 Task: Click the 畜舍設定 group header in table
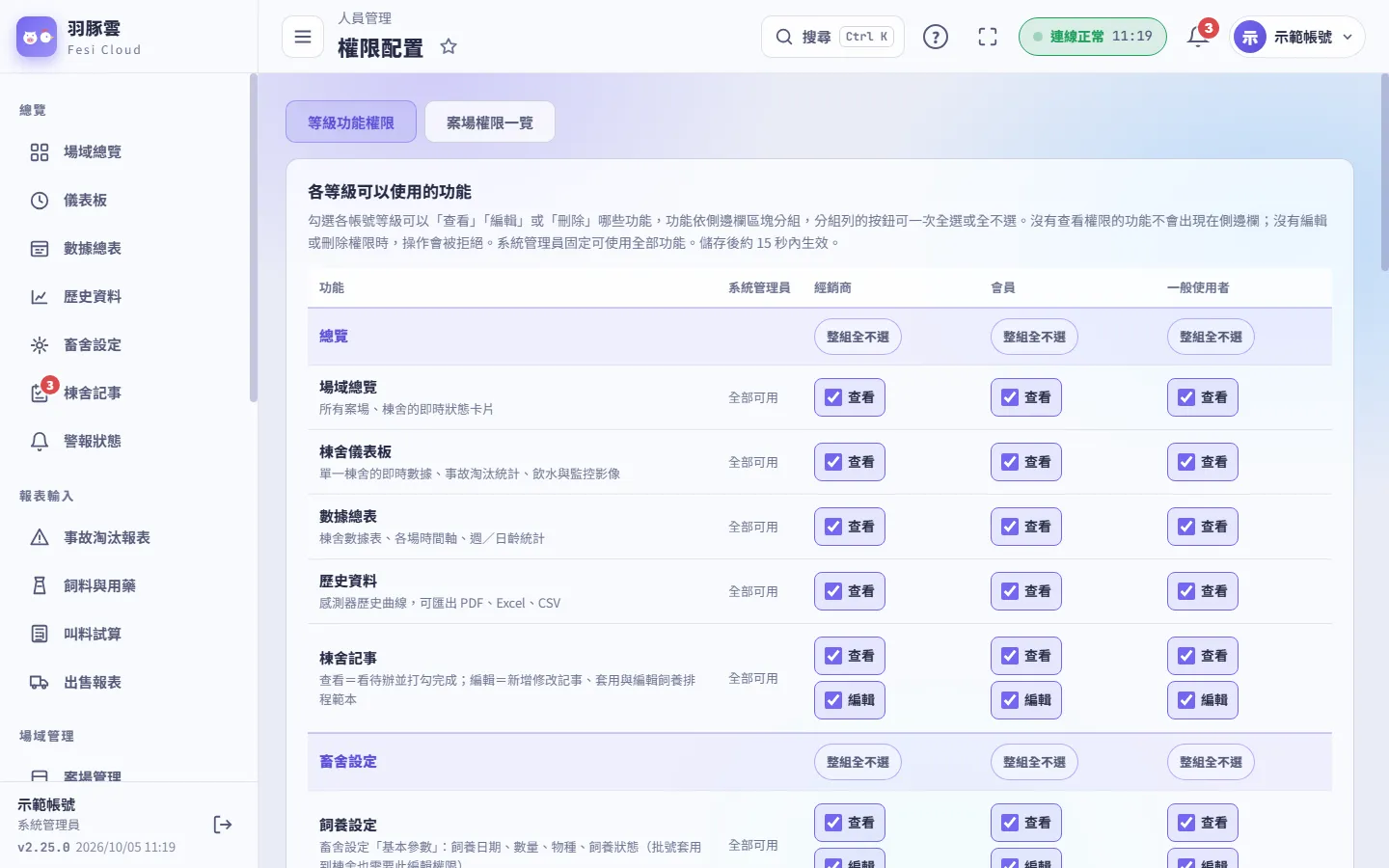coord(348,762)
